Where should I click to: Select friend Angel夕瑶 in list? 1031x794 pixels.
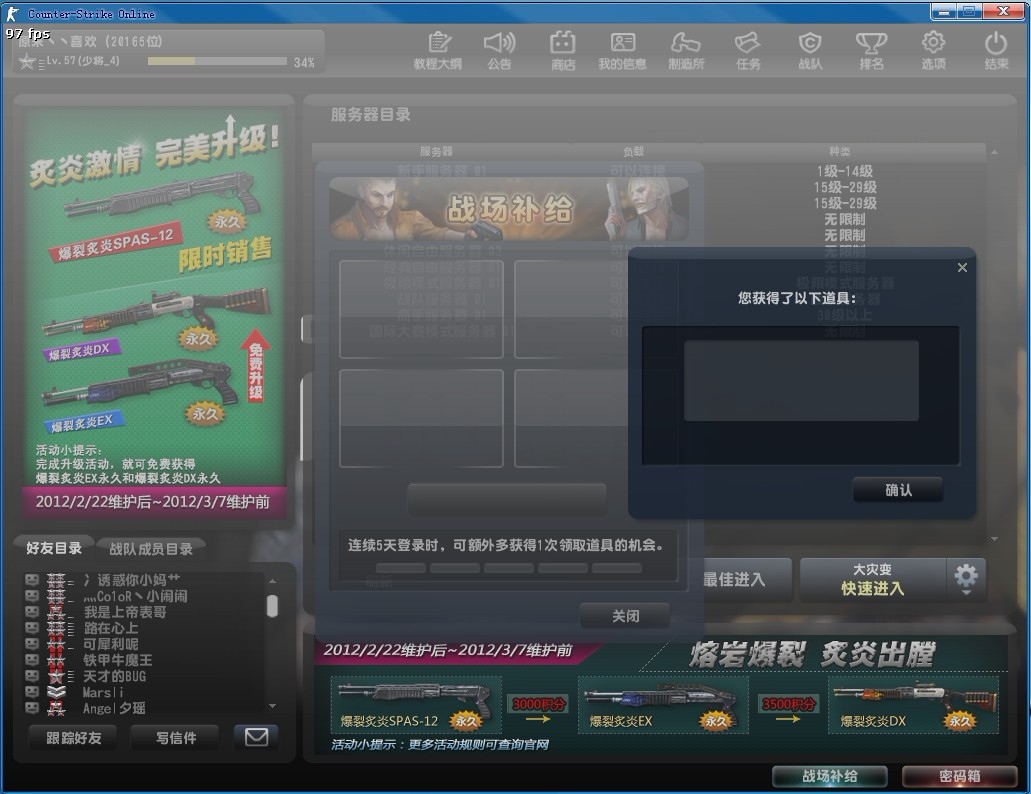click(x=143, y=708)
